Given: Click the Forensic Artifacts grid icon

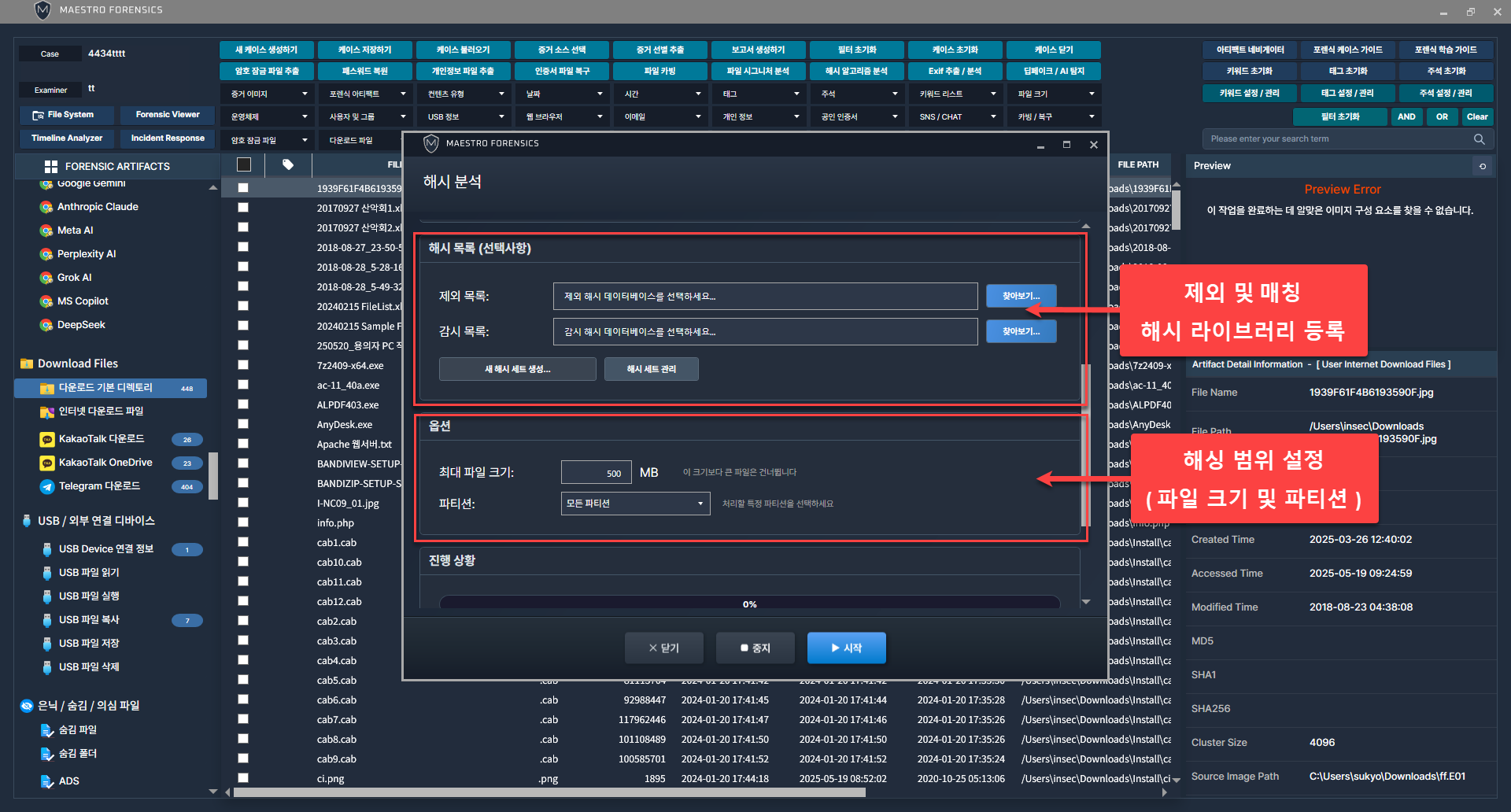Looking at the screenshot, I should (x=51, y=166).
